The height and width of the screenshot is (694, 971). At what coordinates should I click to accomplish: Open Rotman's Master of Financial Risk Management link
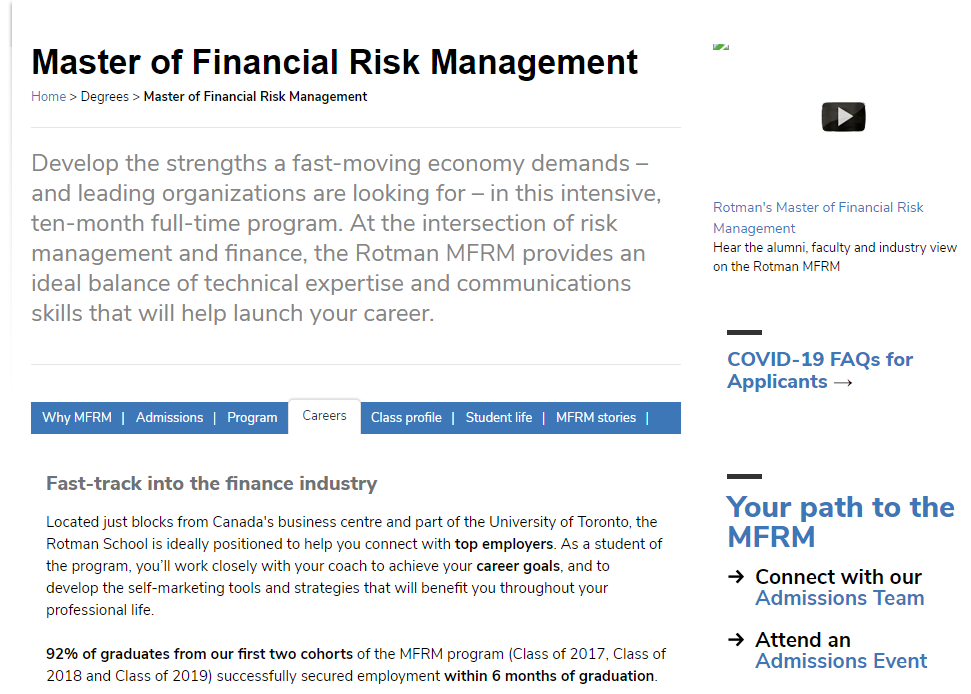pos(817,217)
